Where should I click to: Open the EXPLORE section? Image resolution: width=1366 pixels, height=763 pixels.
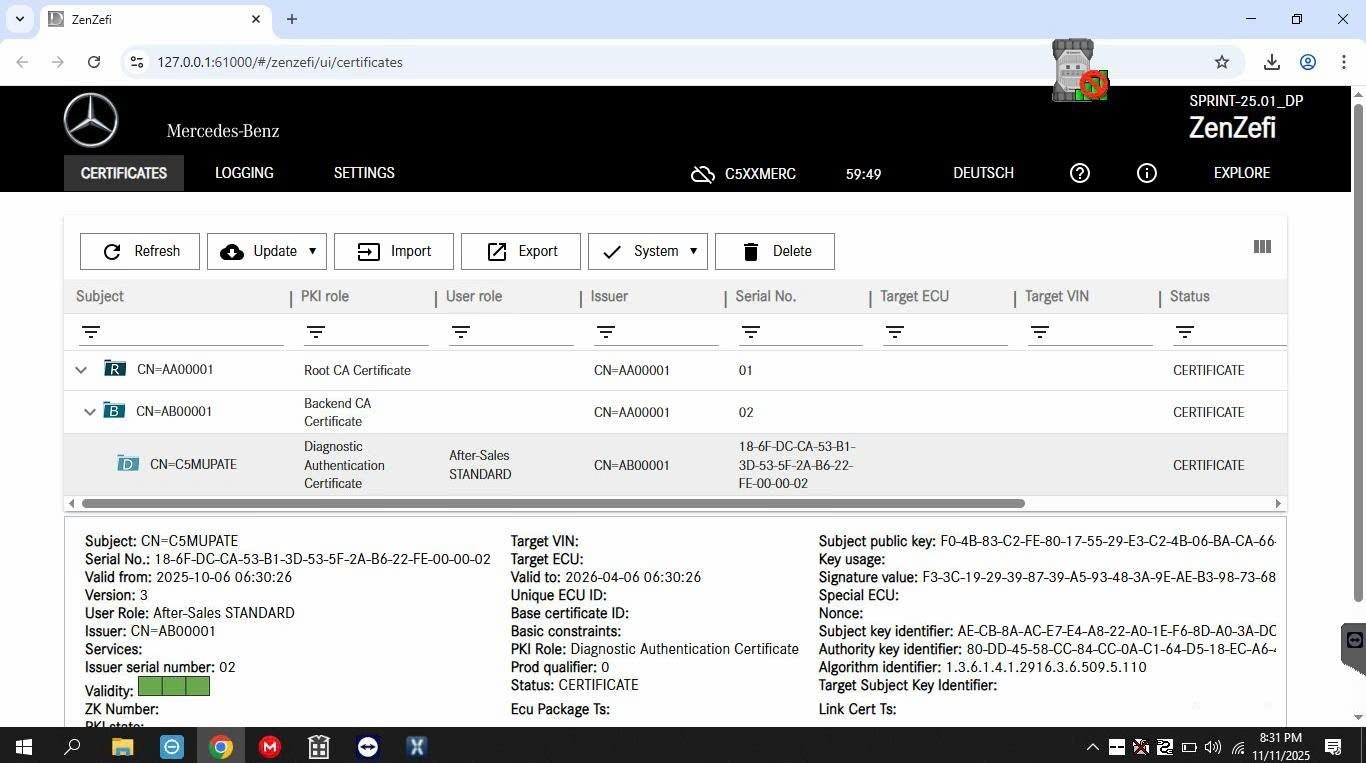click(x=1241, y=173)
